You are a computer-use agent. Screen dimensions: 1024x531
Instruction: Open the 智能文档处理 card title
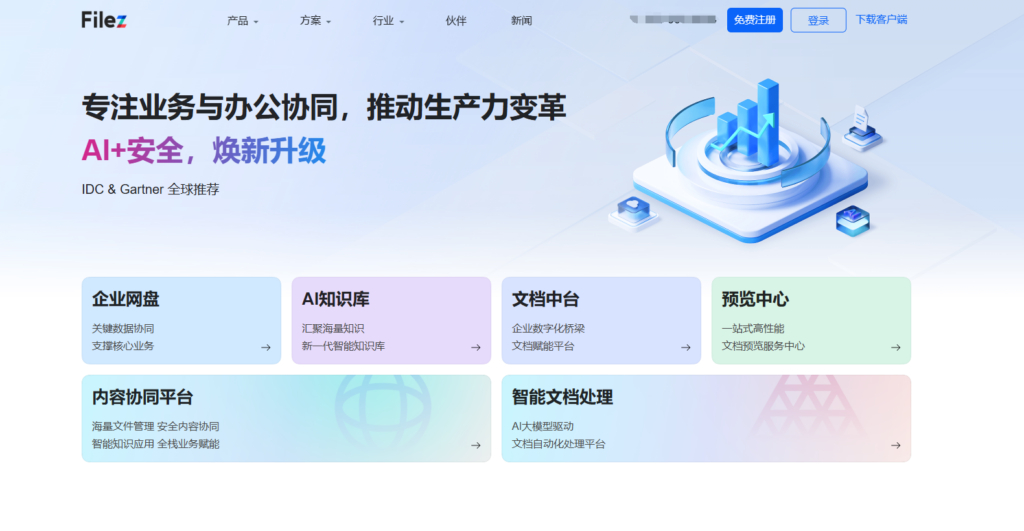(562, 397)
